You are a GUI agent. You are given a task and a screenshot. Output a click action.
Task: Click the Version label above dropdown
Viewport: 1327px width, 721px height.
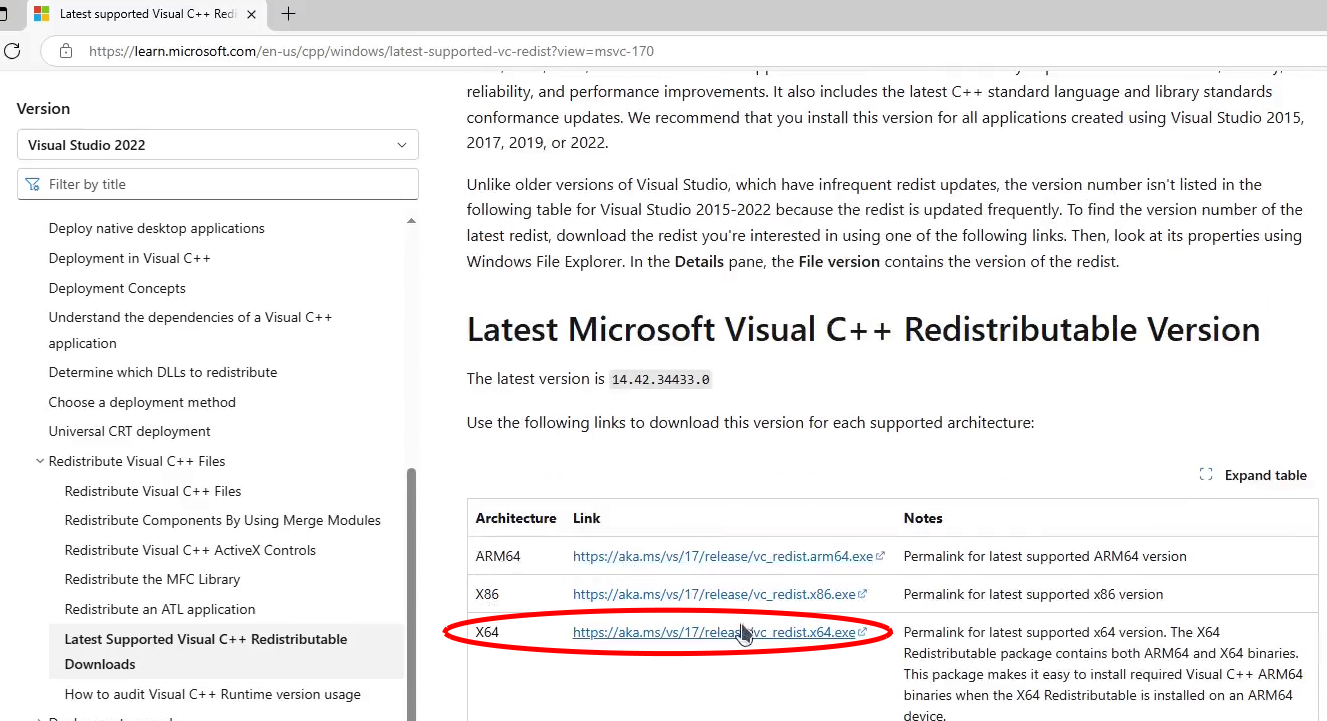coord(43,108)
